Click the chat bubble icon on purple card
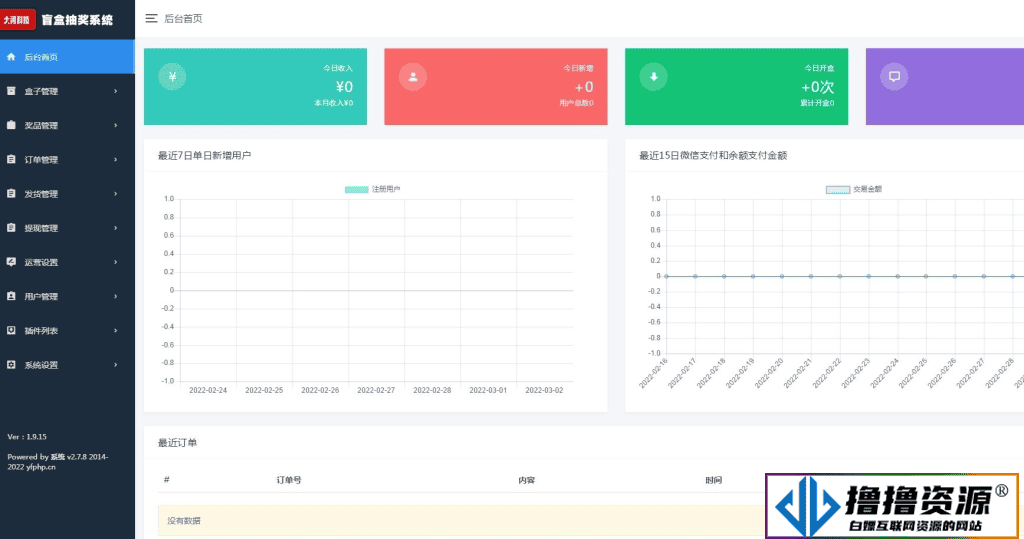Image resolution: width=1024 pixels, height=539 pixels. [894, 76]
